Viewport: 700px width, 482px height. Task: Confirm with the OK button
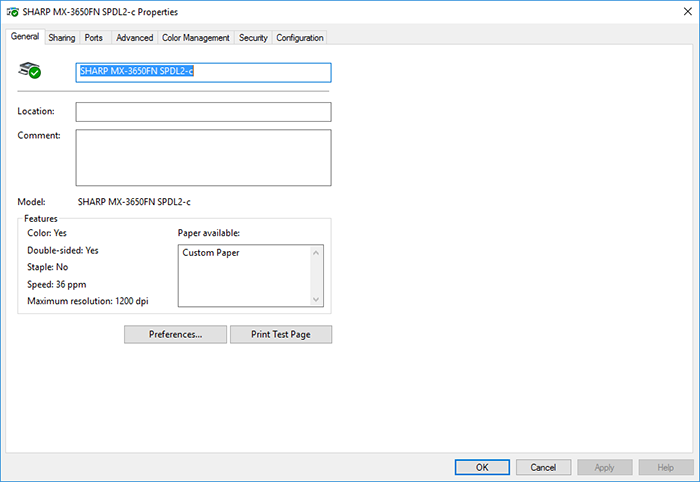click(x=482, y=467)
